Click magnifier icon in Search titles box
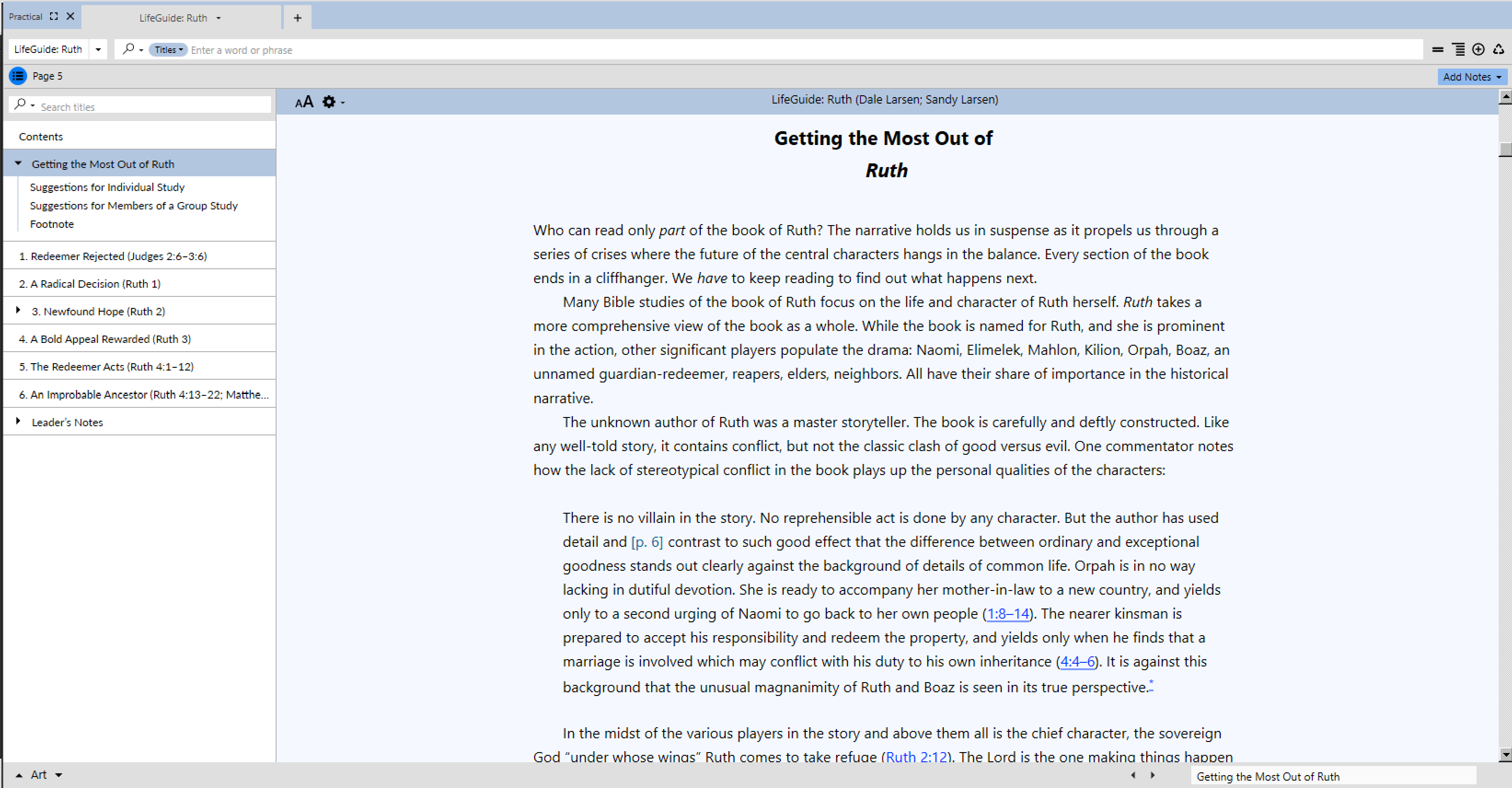 coord(20,104)
